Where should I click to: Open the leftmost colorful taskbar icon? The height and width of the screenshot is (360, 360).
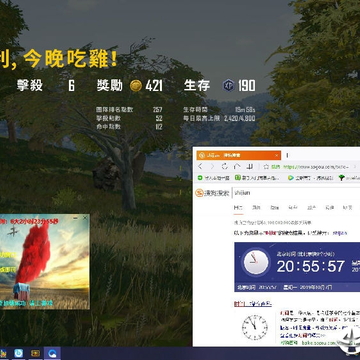4,353
